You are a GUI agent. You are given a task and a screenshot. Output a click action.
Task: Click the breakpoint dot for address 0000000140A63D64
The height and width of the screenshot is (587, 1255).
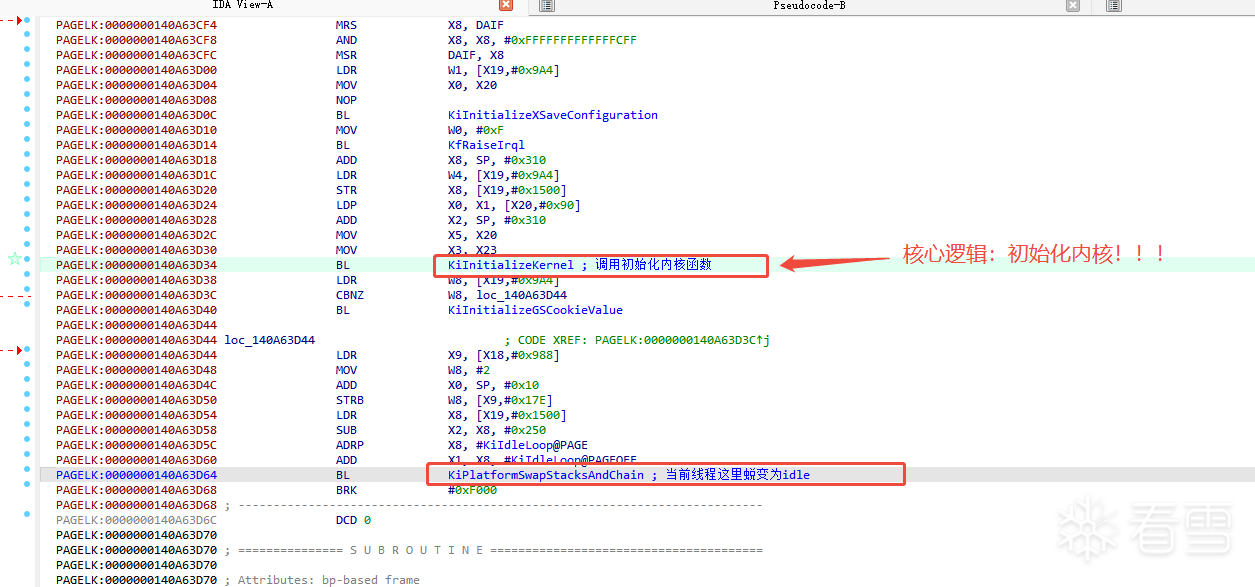(x=27, y=471)
